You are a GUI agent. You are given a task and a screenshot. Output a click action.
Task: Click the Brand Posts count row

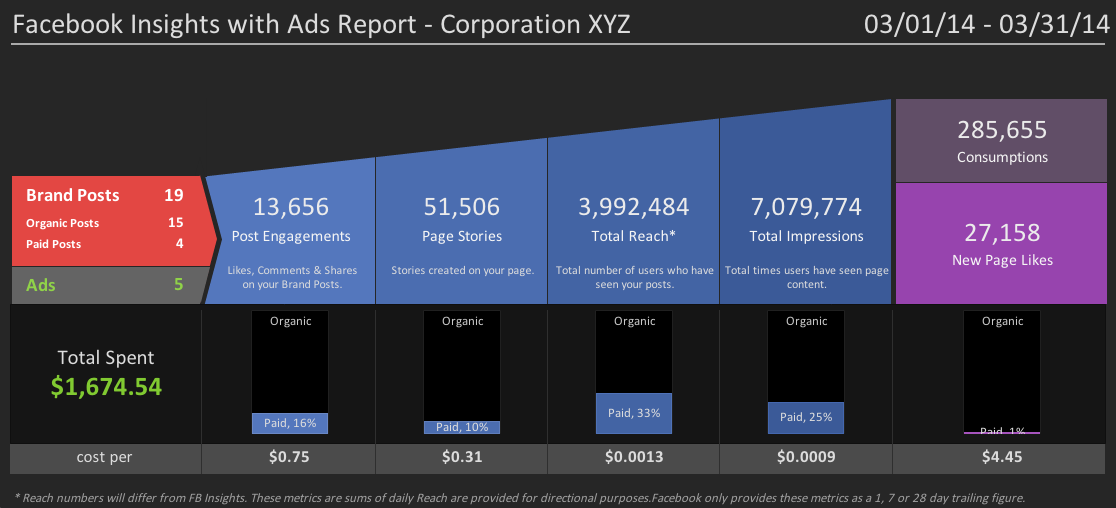click(105, 195)
